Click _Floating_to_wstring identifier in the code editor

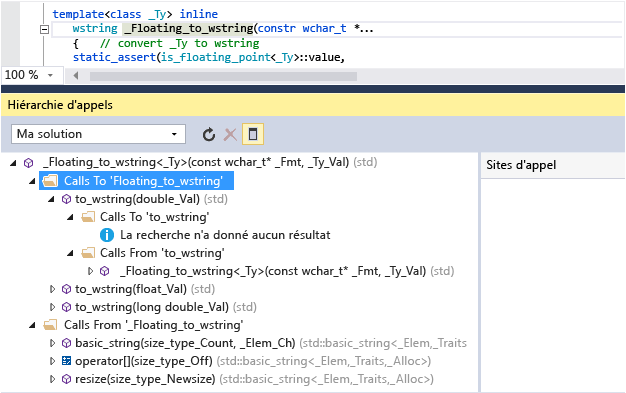click(188, 29)
